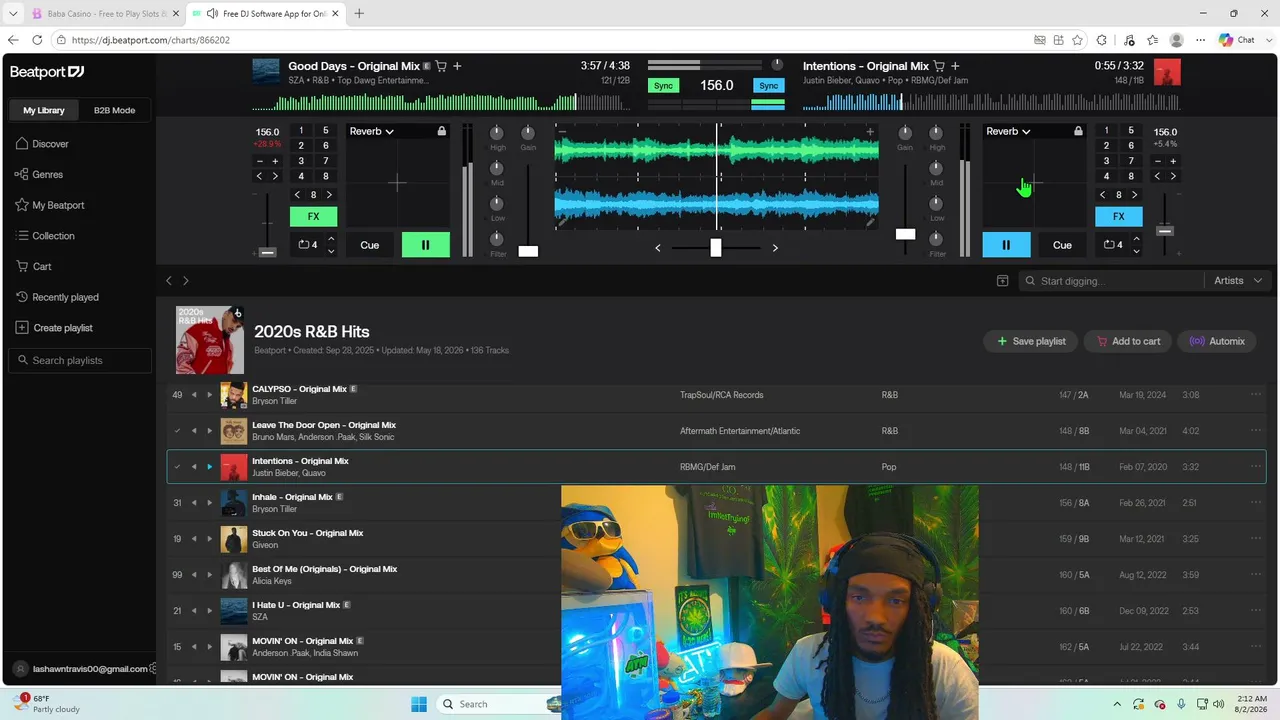
Task: Toggle the 4-beat loop on the left deck
Action: pos(308,245)
